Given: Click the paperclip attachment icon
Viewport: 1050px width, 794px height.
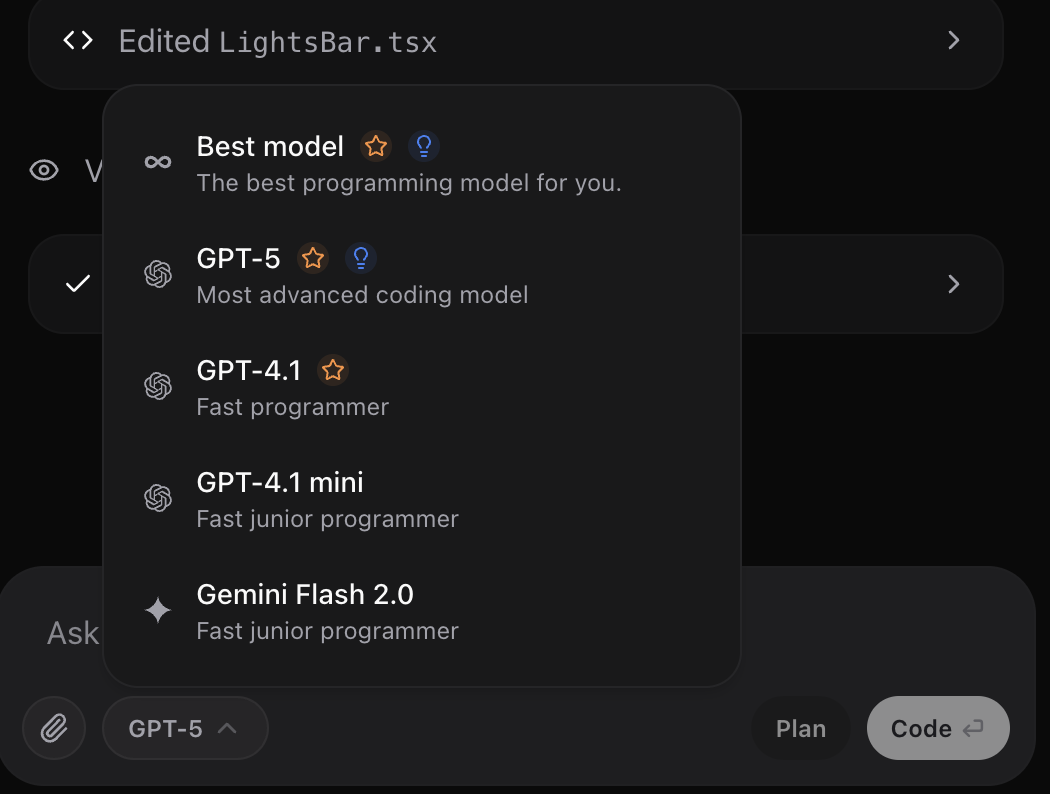Looking at the screenshot, I should pyautogui.click(x=53, y=728).
